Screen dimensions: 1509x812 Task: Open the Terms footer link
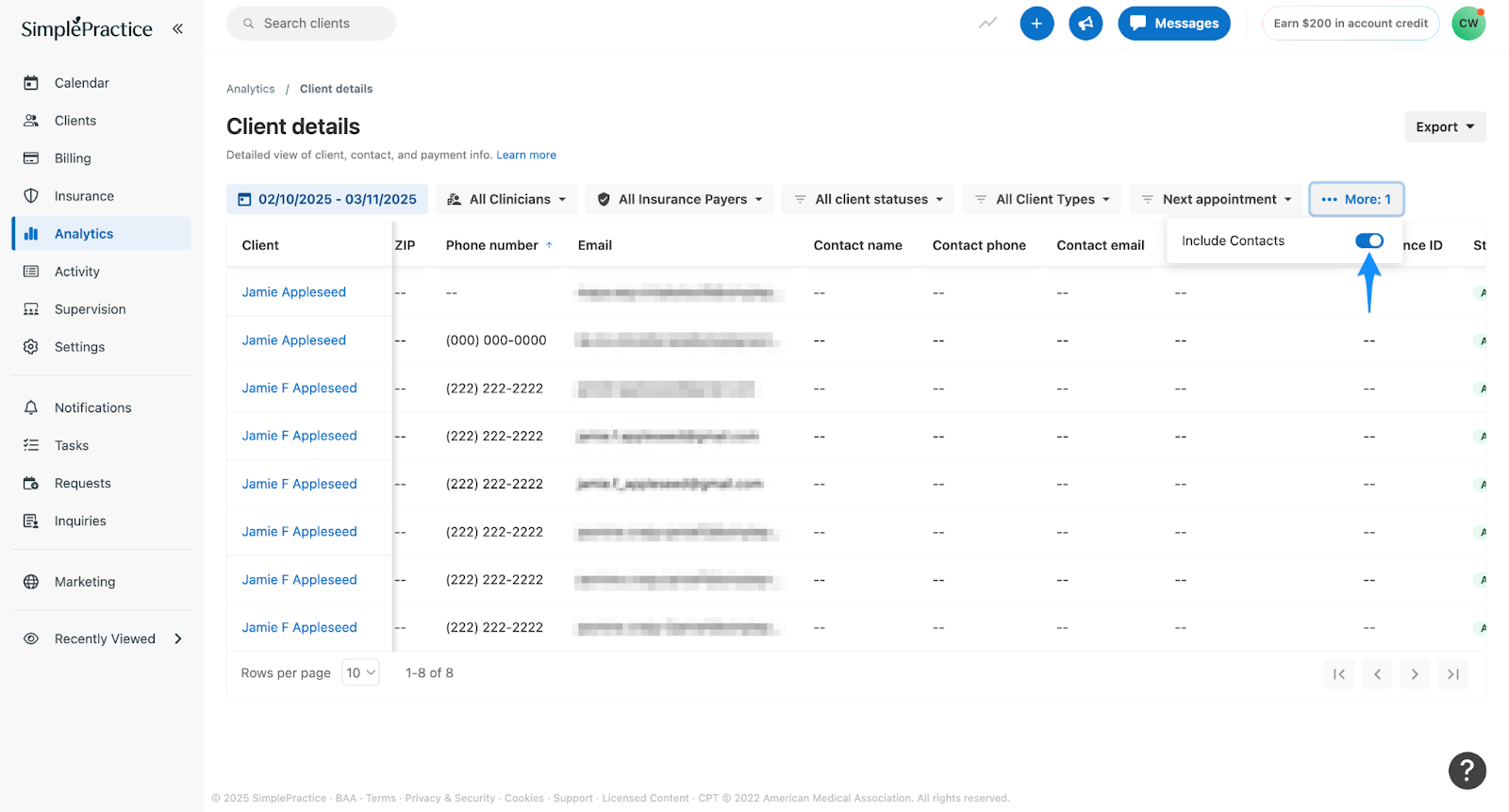[x=381, y=798]
